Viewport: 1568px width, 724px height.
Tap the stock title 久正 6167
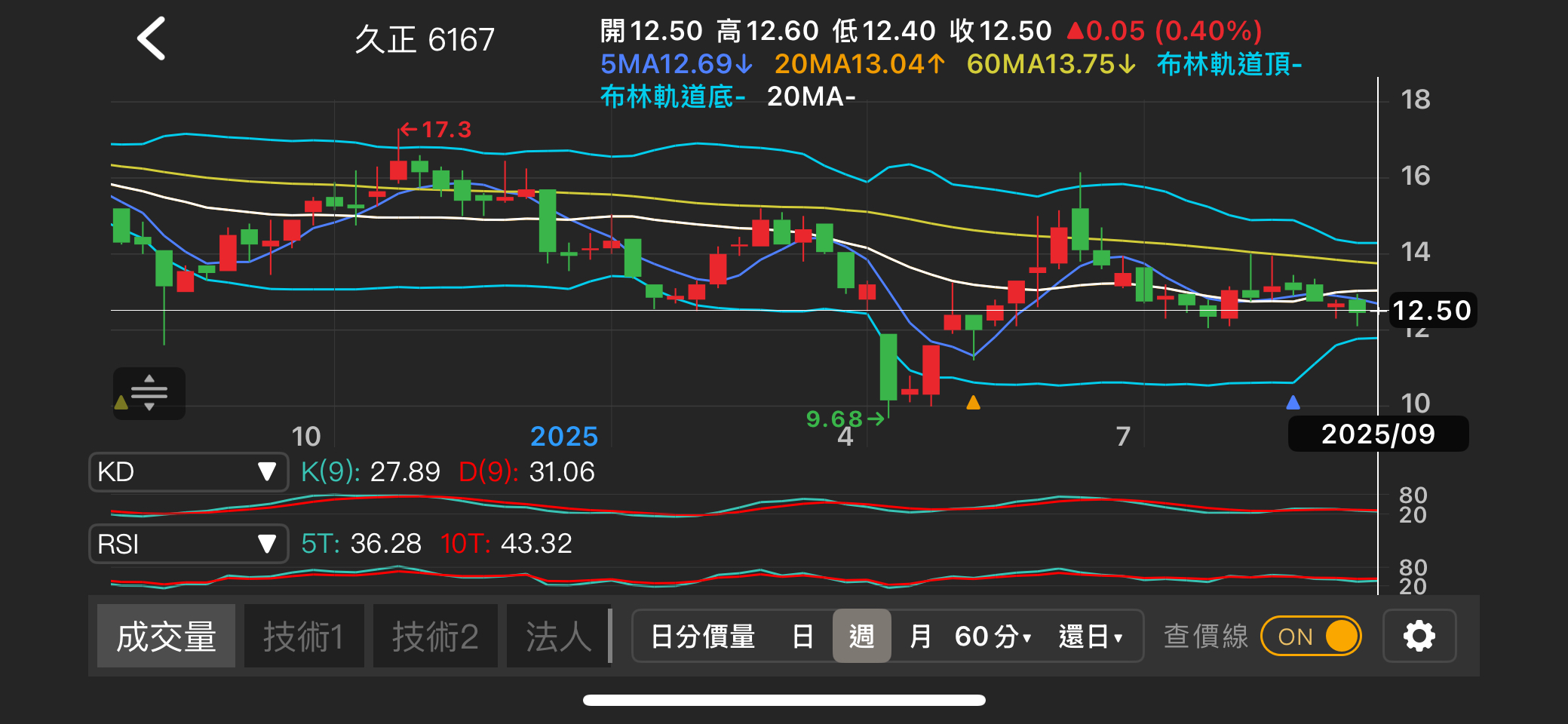(x=425, y=39)
